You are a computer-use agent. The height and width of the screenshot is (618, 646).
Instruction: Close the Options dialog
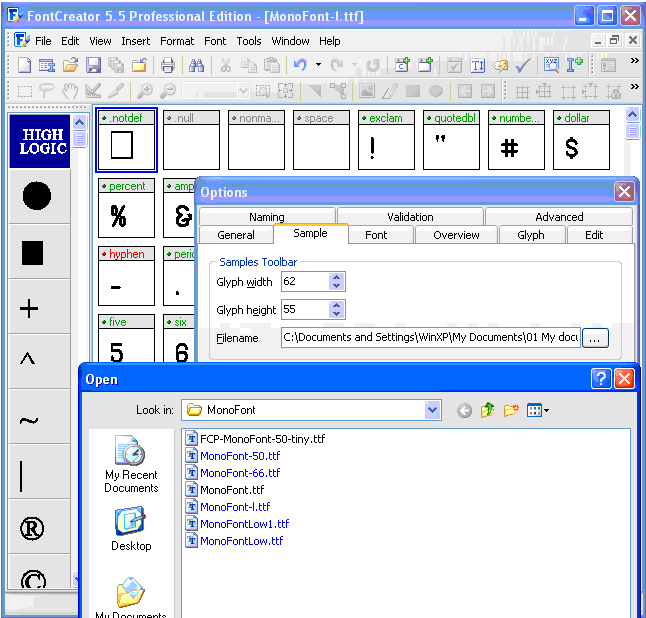click(624, 192)
